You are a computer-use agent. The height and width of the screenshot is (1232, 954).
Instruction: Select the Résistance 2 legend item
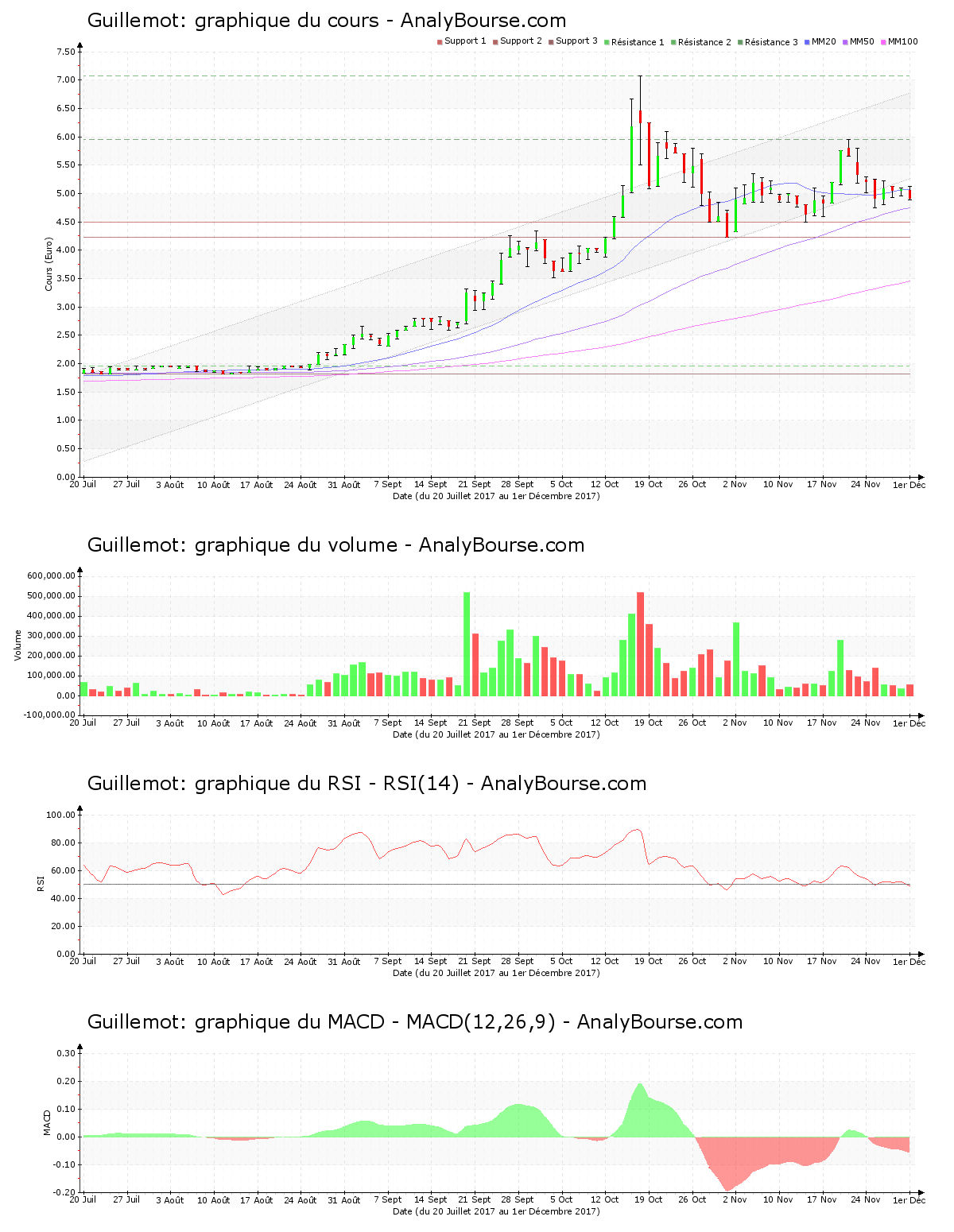(x=700, y=42)
